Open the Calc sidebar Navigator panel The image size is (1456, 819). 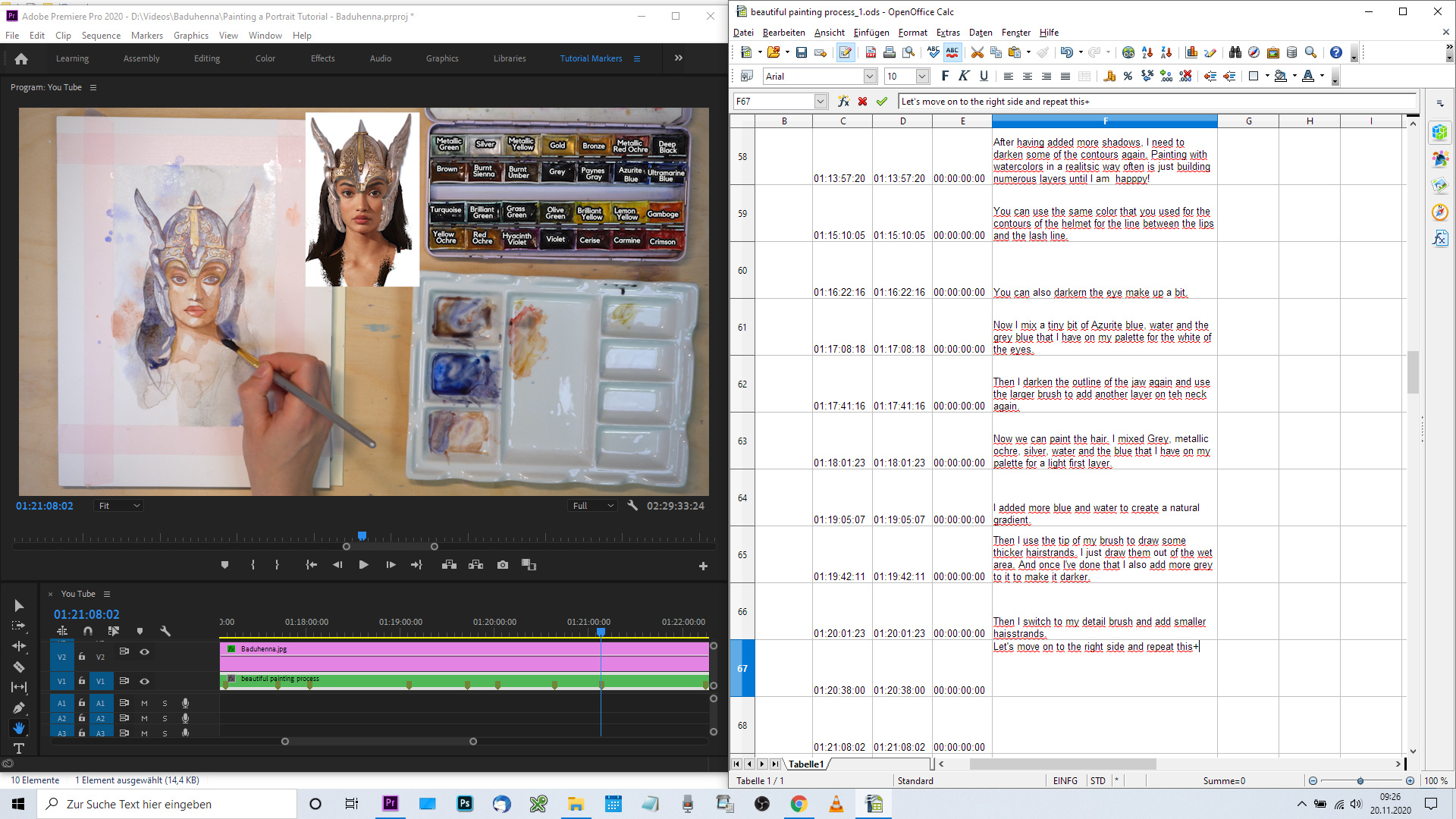click(x=1439, y=212)
